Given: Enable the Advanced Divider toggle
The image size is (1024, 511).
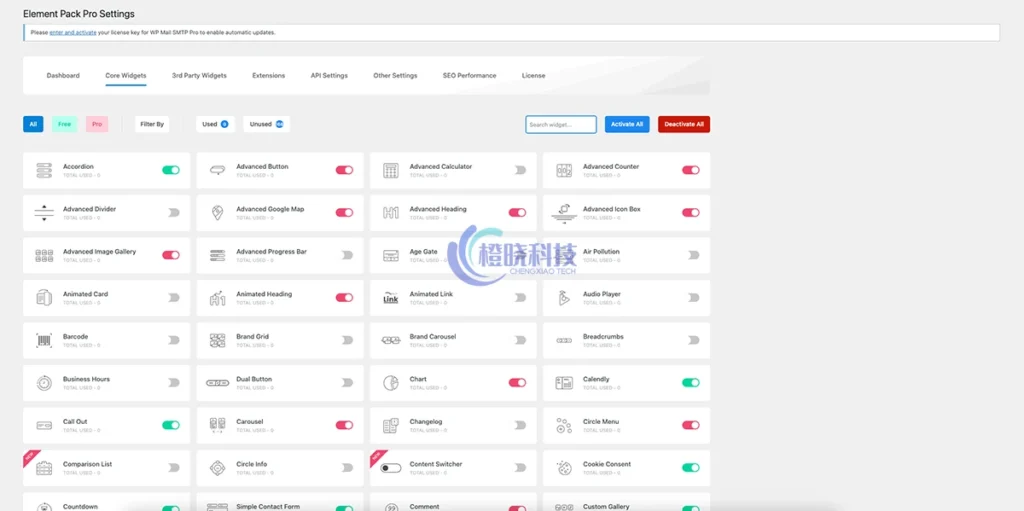Looking at the screenshot, I should (x=173, y=213).
